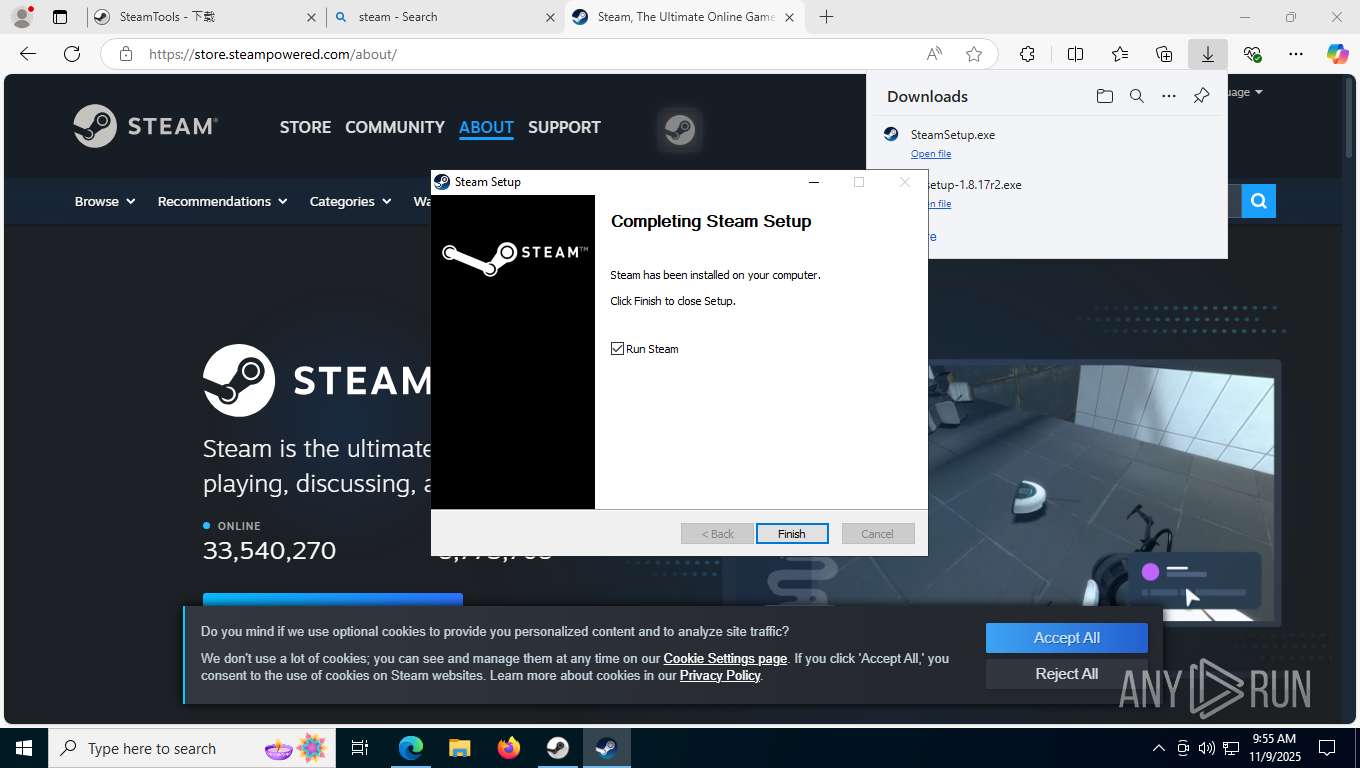Click Reject All cookies button
The width and height of the screenshot is (1360, 768).
click(1067, 674)
